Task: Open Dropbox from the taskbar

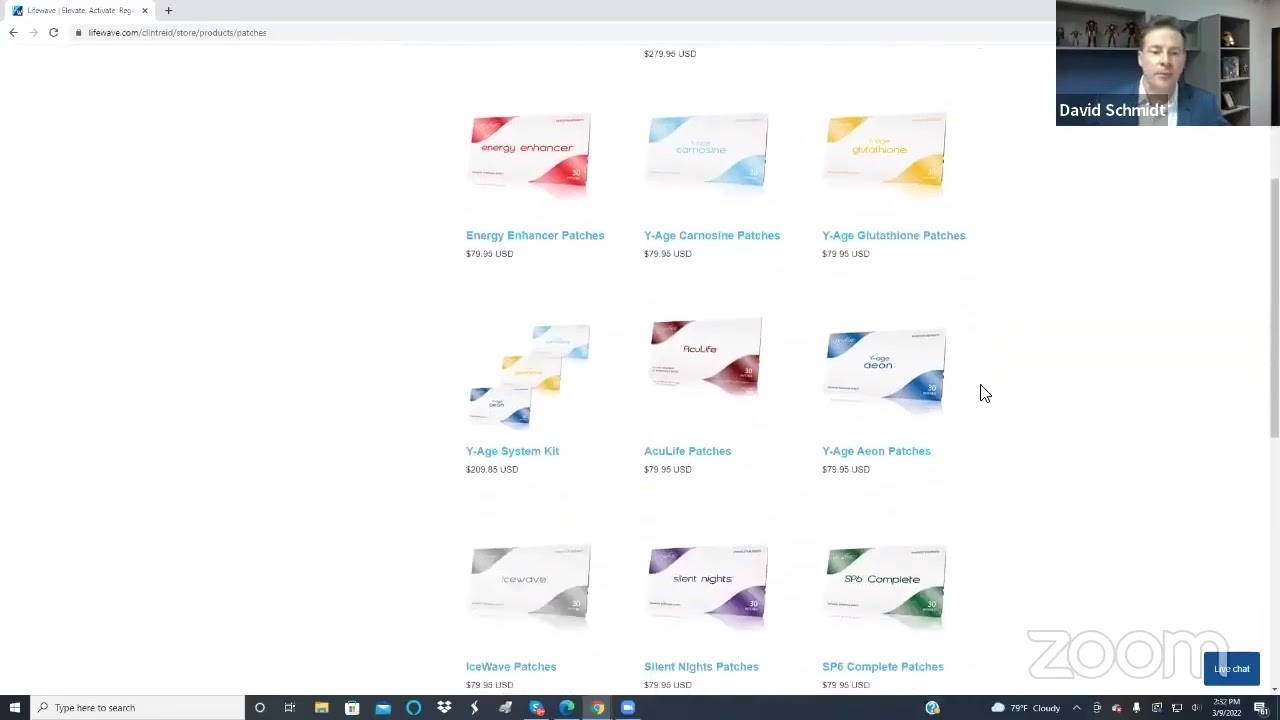Action: [444, 708]
